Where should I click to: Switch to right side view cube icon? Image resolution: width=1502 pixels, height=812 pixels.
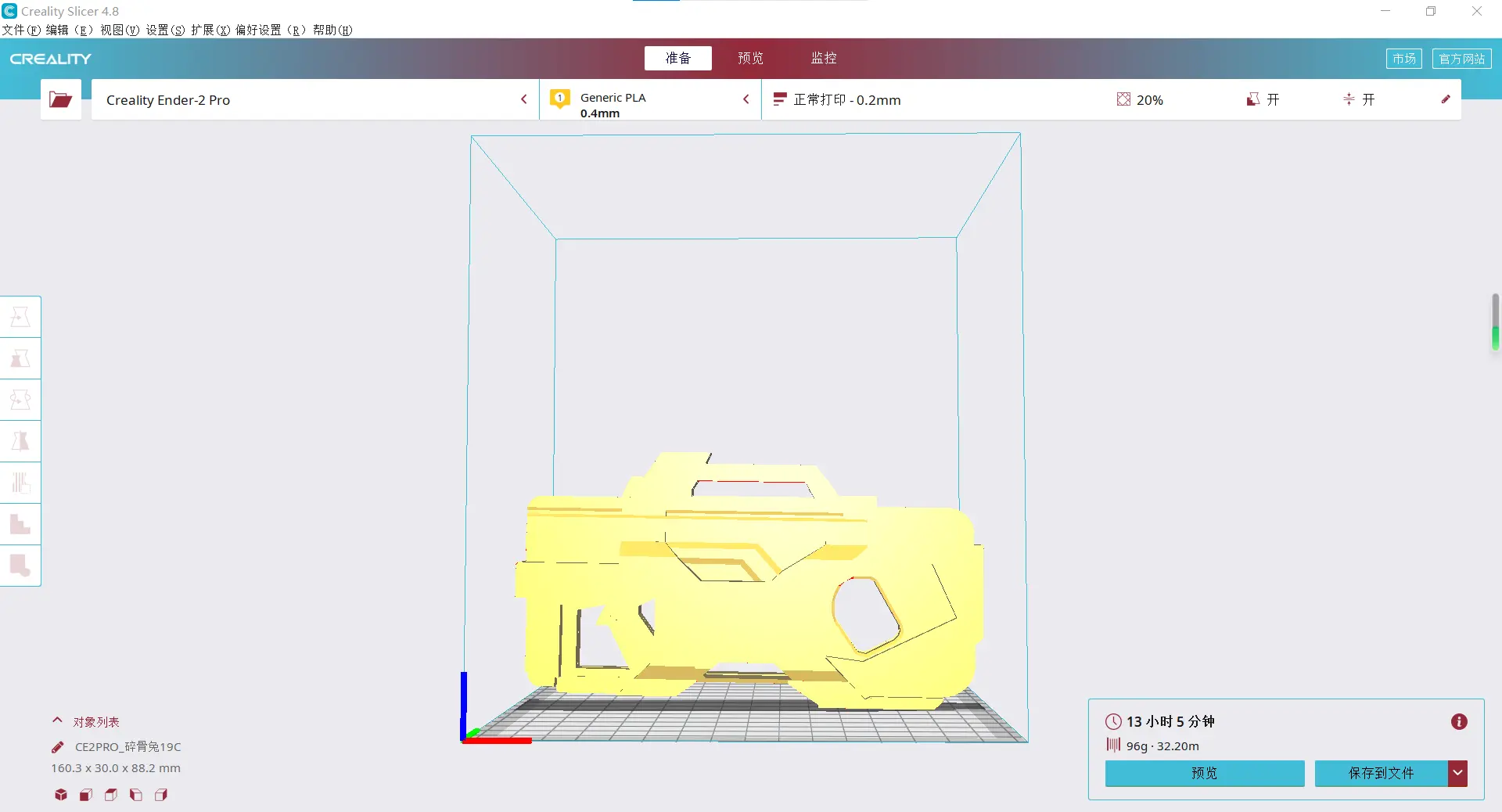point(161,795)
